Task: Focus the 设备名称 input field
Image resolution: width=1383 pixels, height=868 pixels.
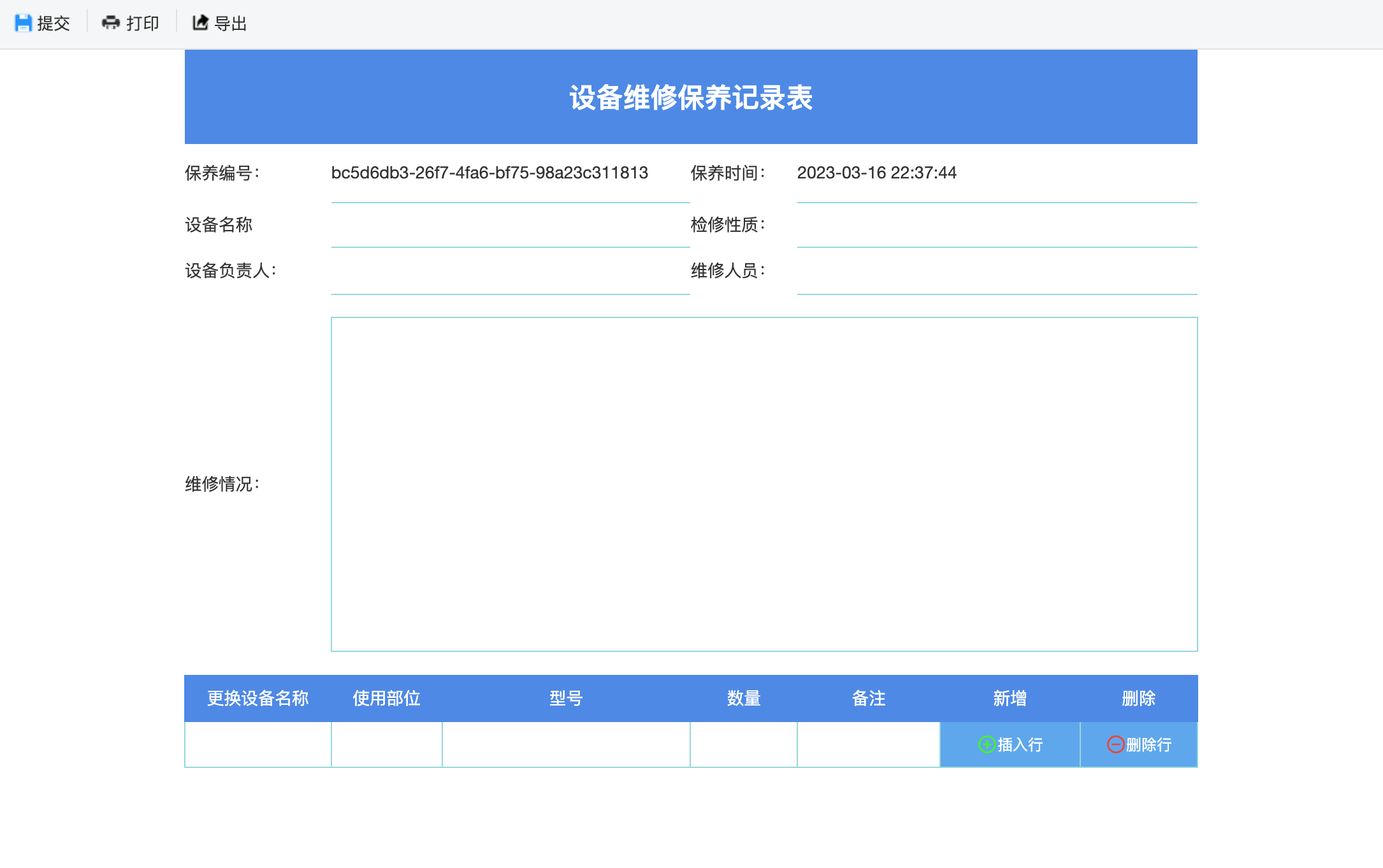Action: [x=510, y=226]
